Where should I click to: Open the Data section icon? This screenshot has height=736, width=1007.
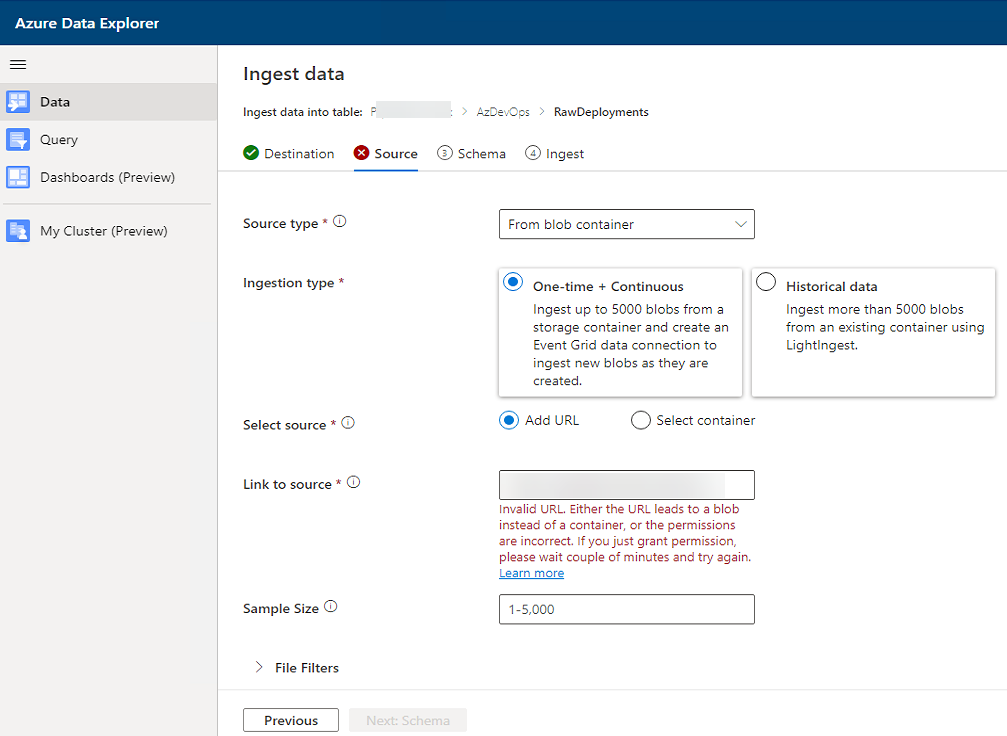[x=18, y=101]
